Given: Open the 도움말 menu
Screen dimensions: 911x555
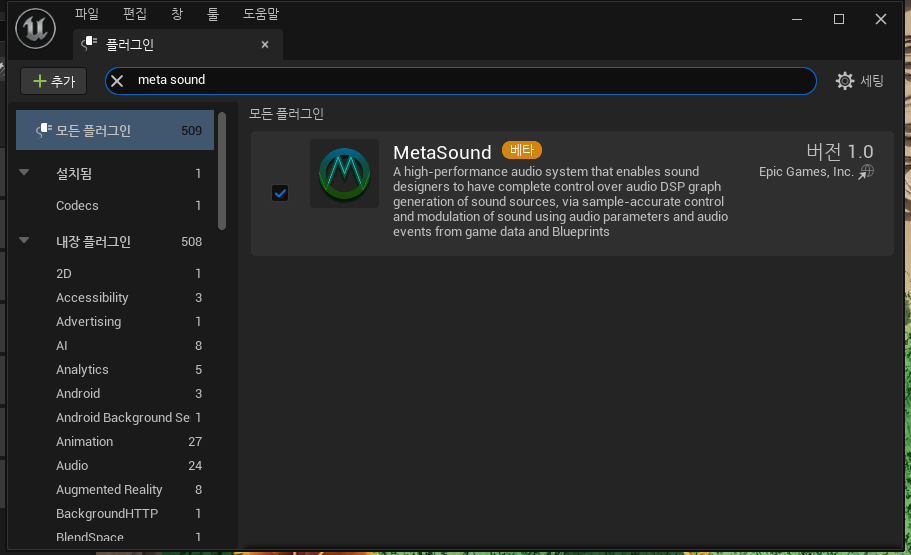Looking at the screenshot, I should click(x=261, y=14).
